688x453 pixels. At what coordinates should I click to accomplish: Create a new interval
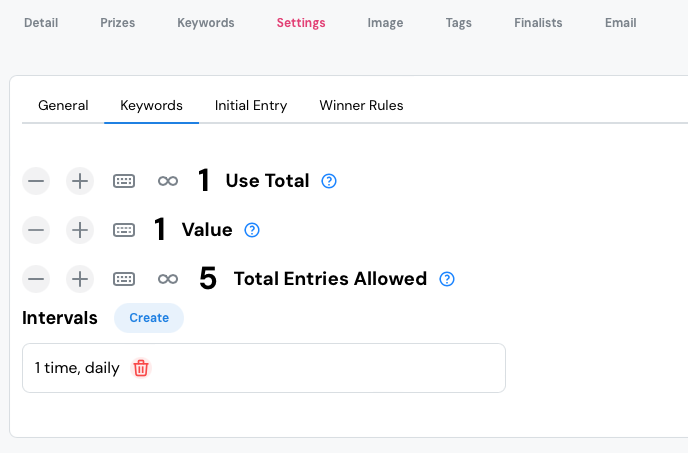coord(149,318)
